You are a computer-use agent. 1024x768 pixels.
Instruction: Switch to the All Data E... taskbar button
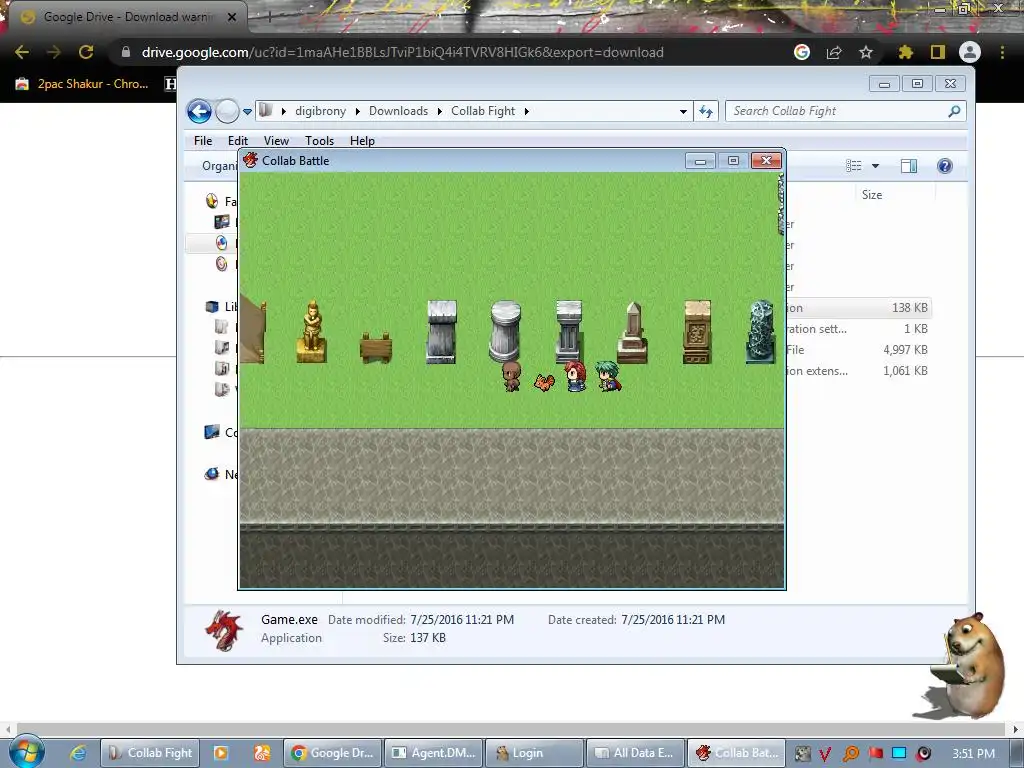pos(635,753)
